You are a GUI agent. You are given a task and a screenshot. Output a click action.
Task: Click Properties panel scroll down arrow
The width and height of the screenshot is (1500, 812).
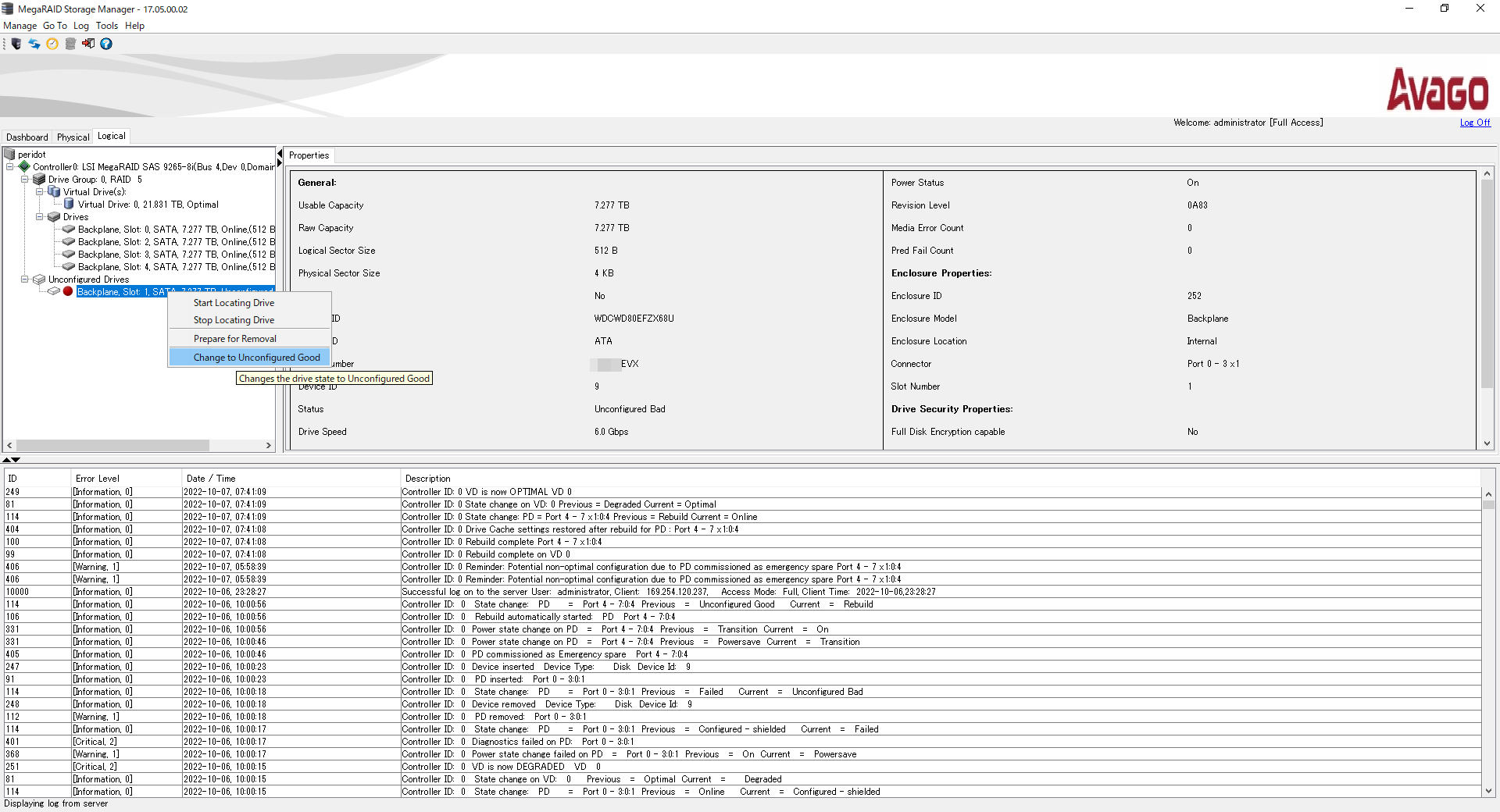point(1487,443)
